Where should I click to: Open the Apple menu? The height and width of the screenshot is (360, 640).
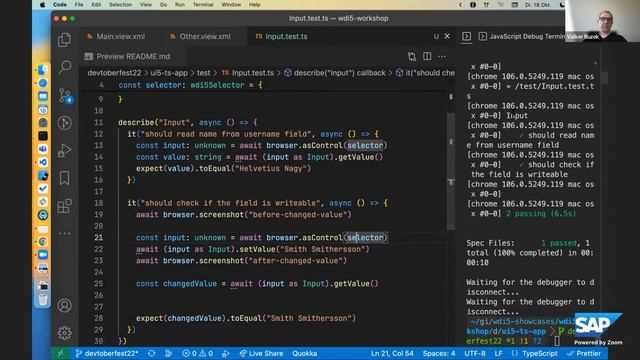42,5
